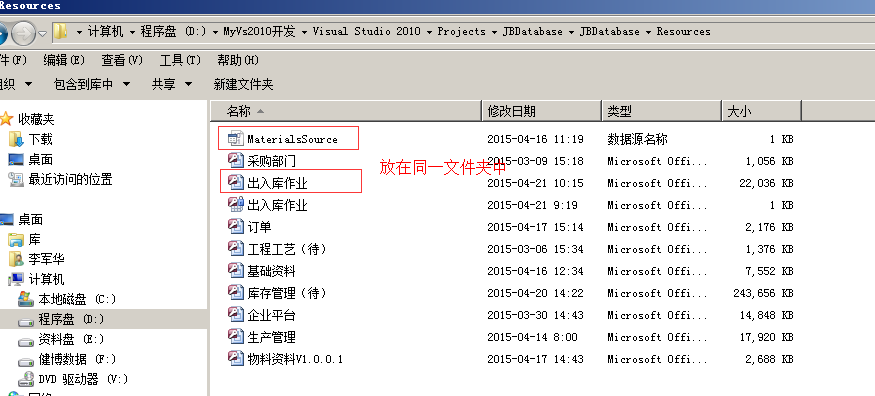Click size 17,920 KB

pos(766,337)
